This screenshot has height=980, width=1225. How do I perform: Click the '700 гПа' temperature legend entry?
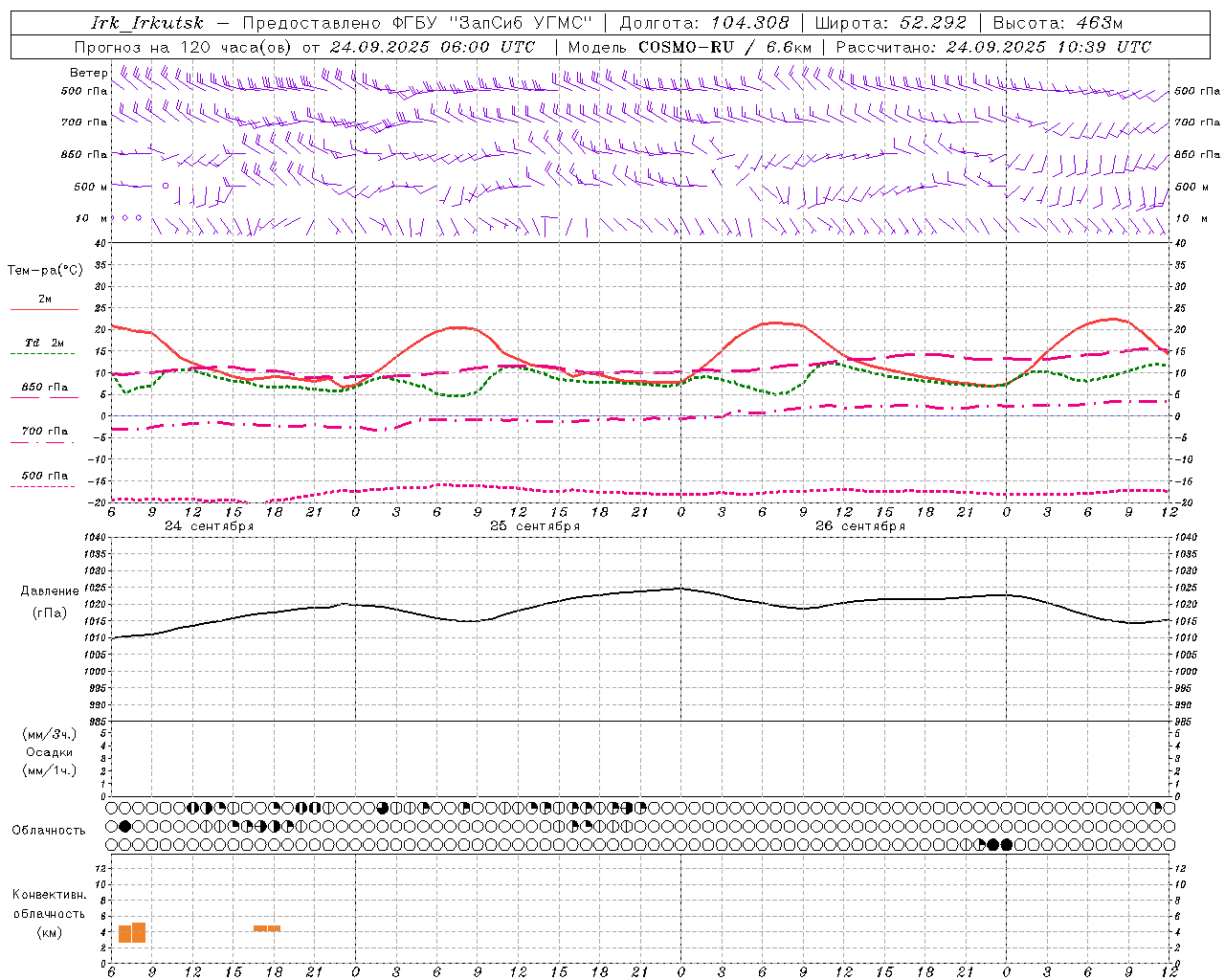pyautogui.click(x=45, y=432)
